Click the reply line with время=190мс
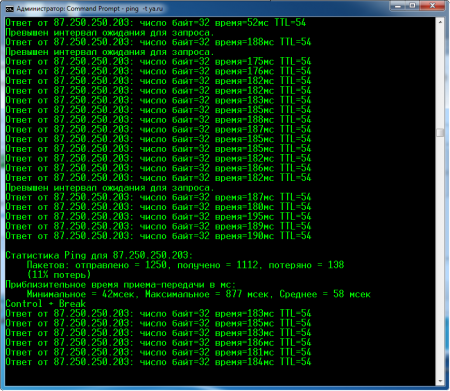Image resolution: width=450 pixels, height=391 pixels. pos(158,236)
